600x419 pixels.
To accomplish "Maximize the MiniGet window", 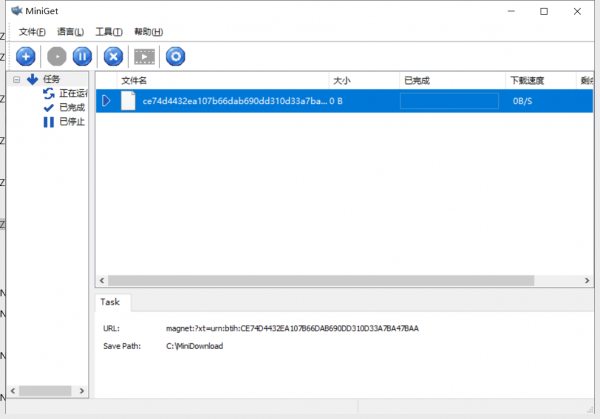I will 544,11.
